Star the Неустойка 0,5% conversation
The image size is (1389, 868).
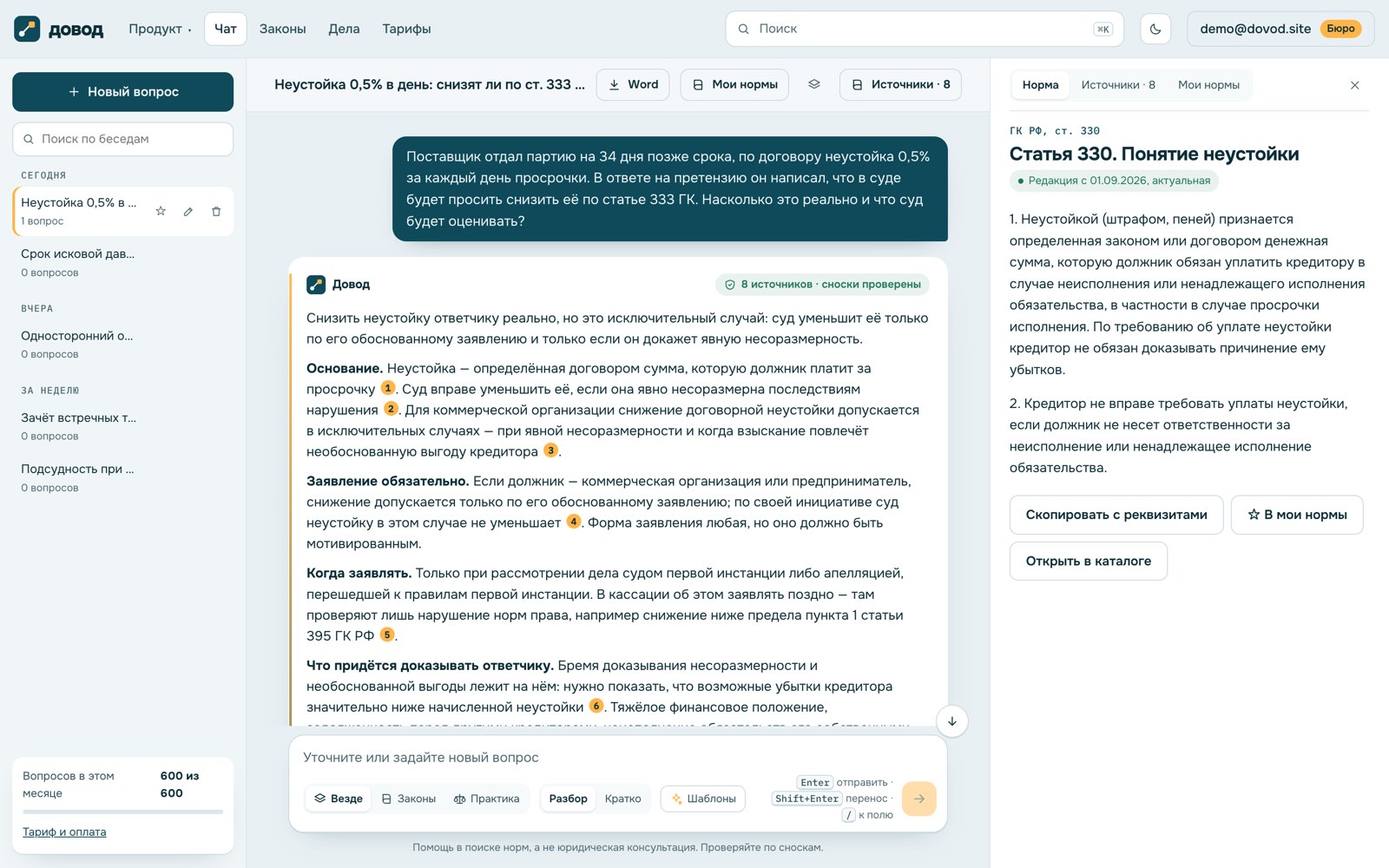pos(161,211)
